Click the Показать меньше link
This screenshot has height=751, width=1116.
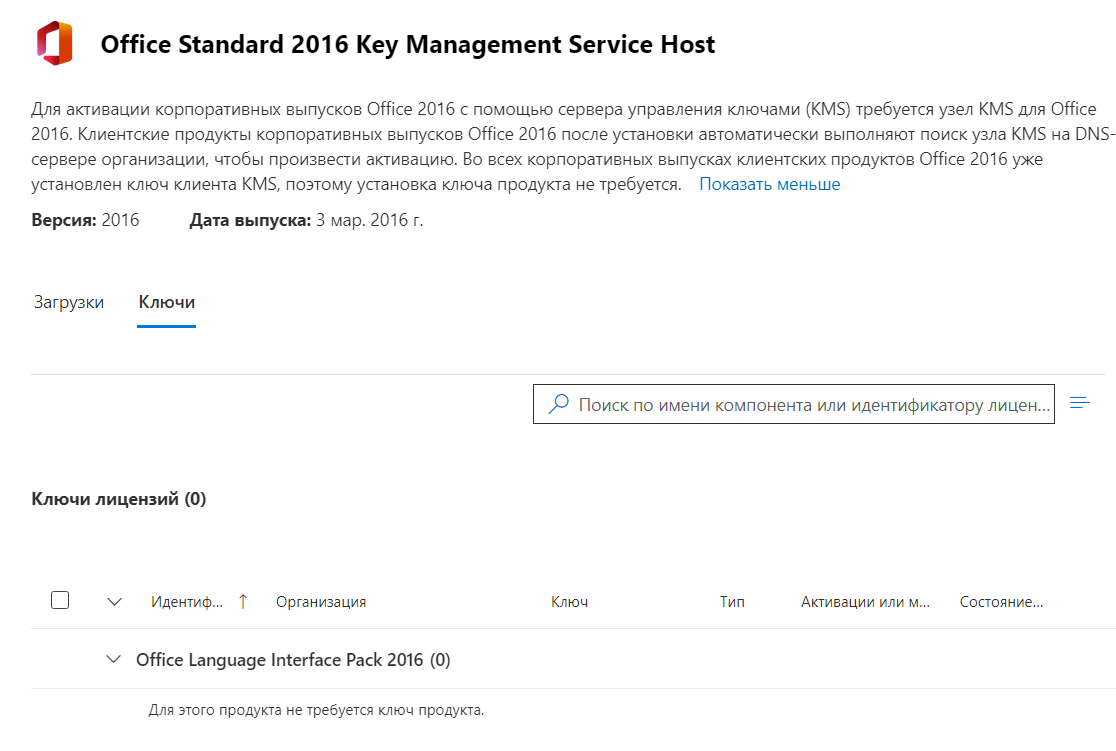click(769, 184)
